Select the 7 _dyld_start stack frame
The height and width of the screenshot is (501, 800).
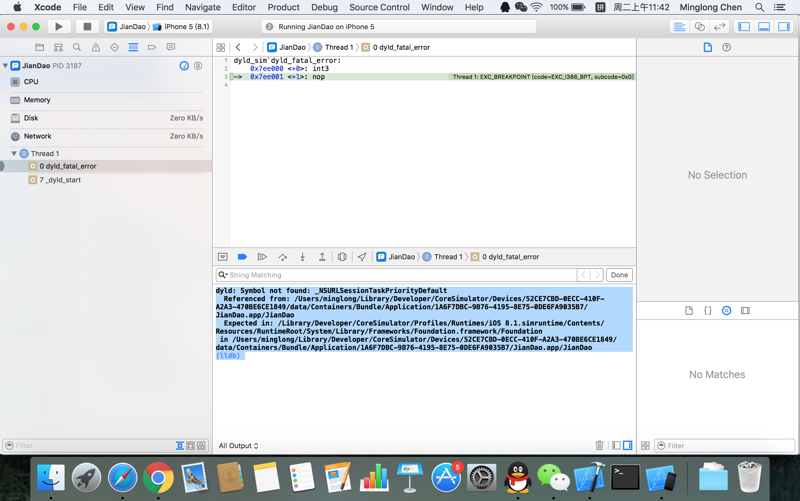(106, 180)
